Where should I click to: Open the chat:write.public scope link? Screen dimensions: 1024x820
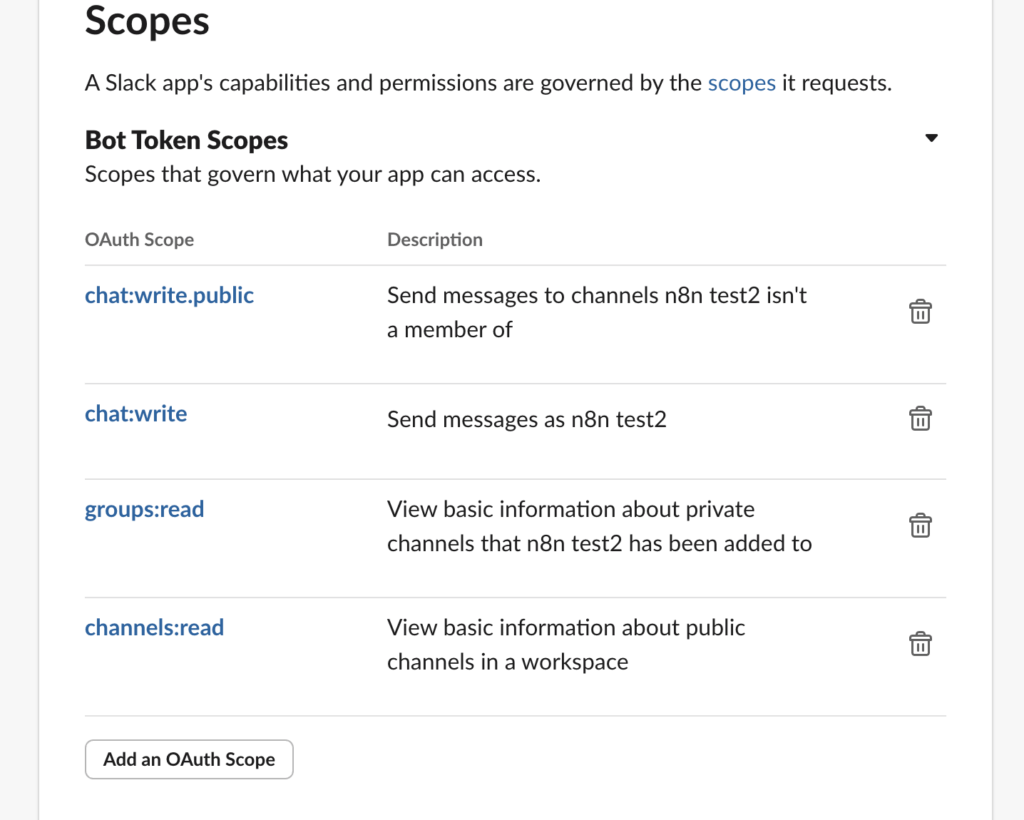click(x=169, y=296)
